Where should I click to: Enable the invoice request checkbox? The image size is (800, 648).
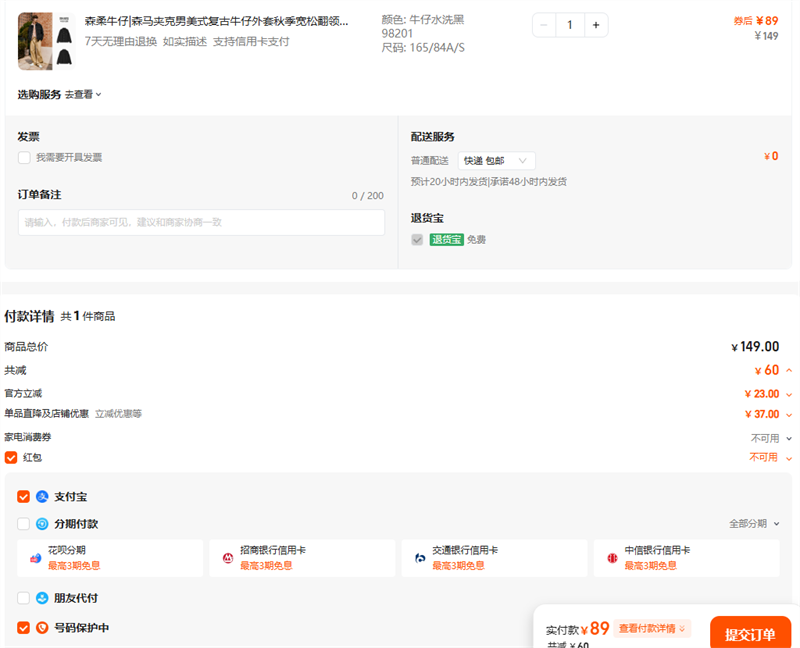pyautogui.click(x=24, y=157)
